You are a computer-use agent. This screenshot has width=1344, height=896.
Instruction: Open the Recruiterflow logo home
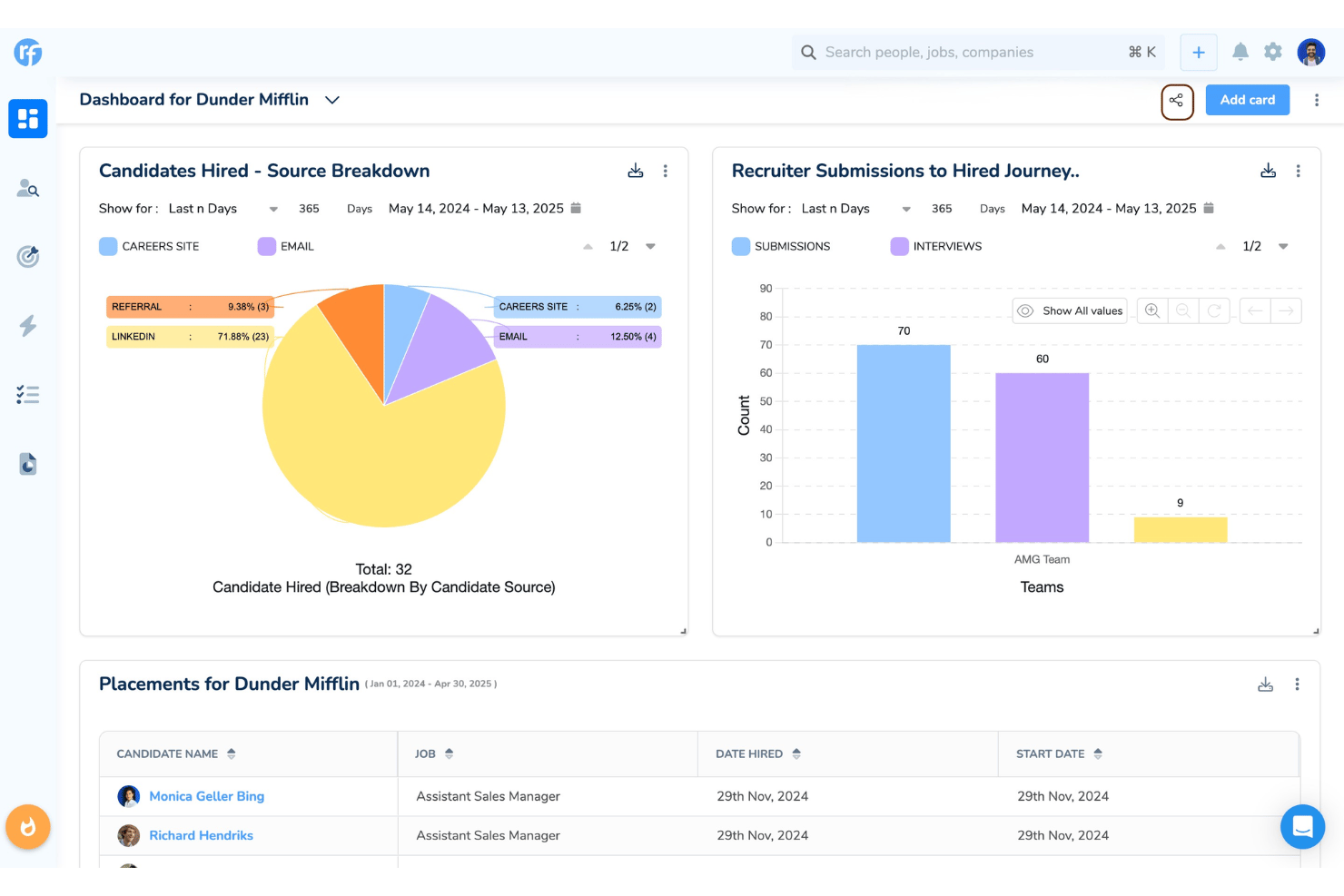[x=28, y=53]
